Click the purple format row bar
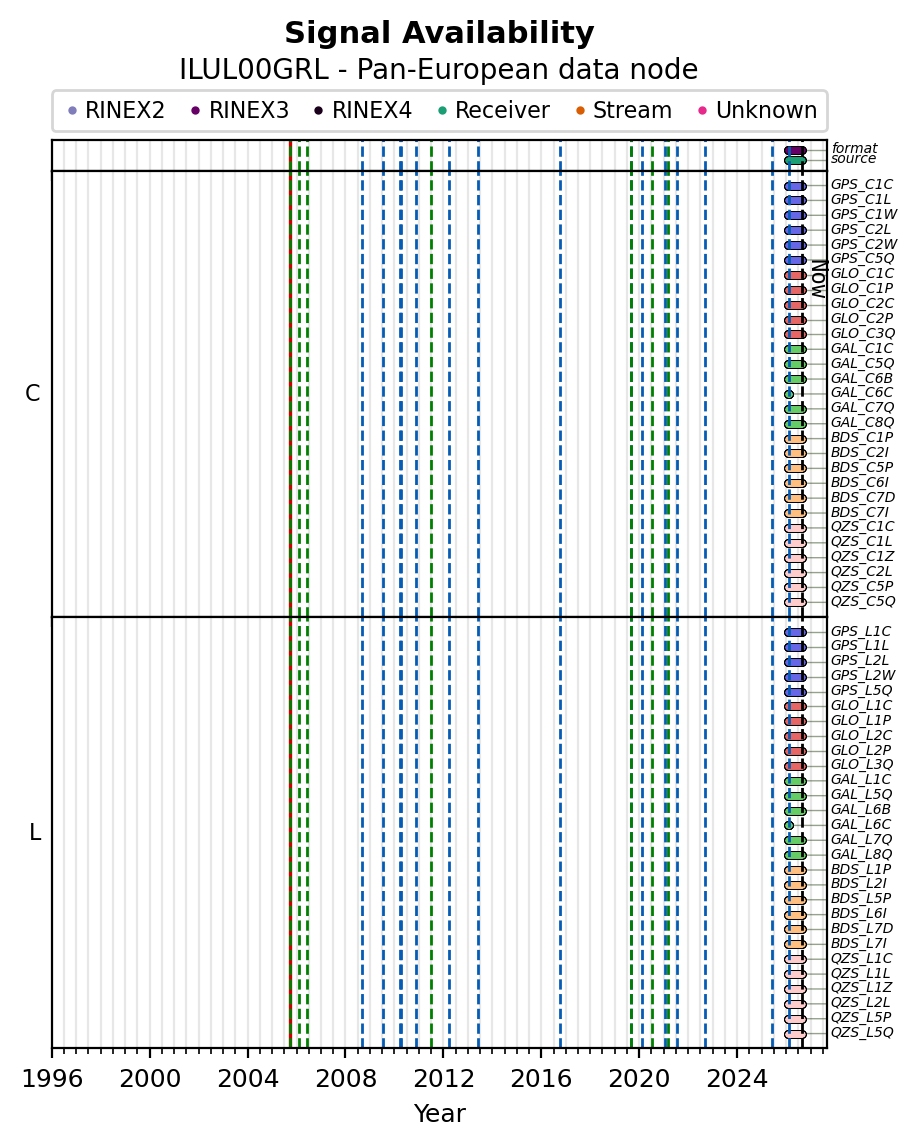The height and width of the screenshot is (1147, 918). (796, 150)
